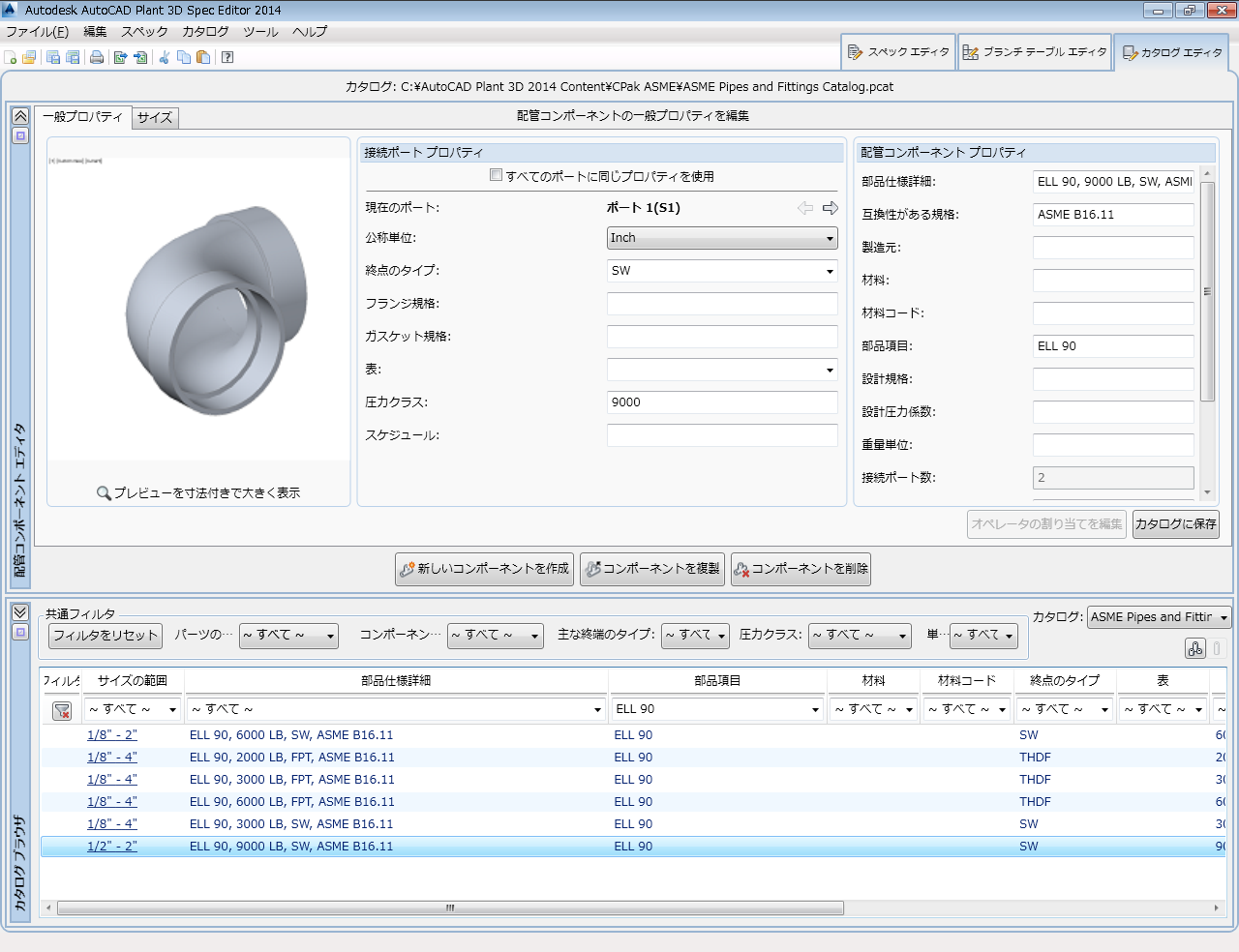Click the horizontal scrollbar of the catalog table
The width and height of the screenshot is (1239, 952).
(450, 908)
